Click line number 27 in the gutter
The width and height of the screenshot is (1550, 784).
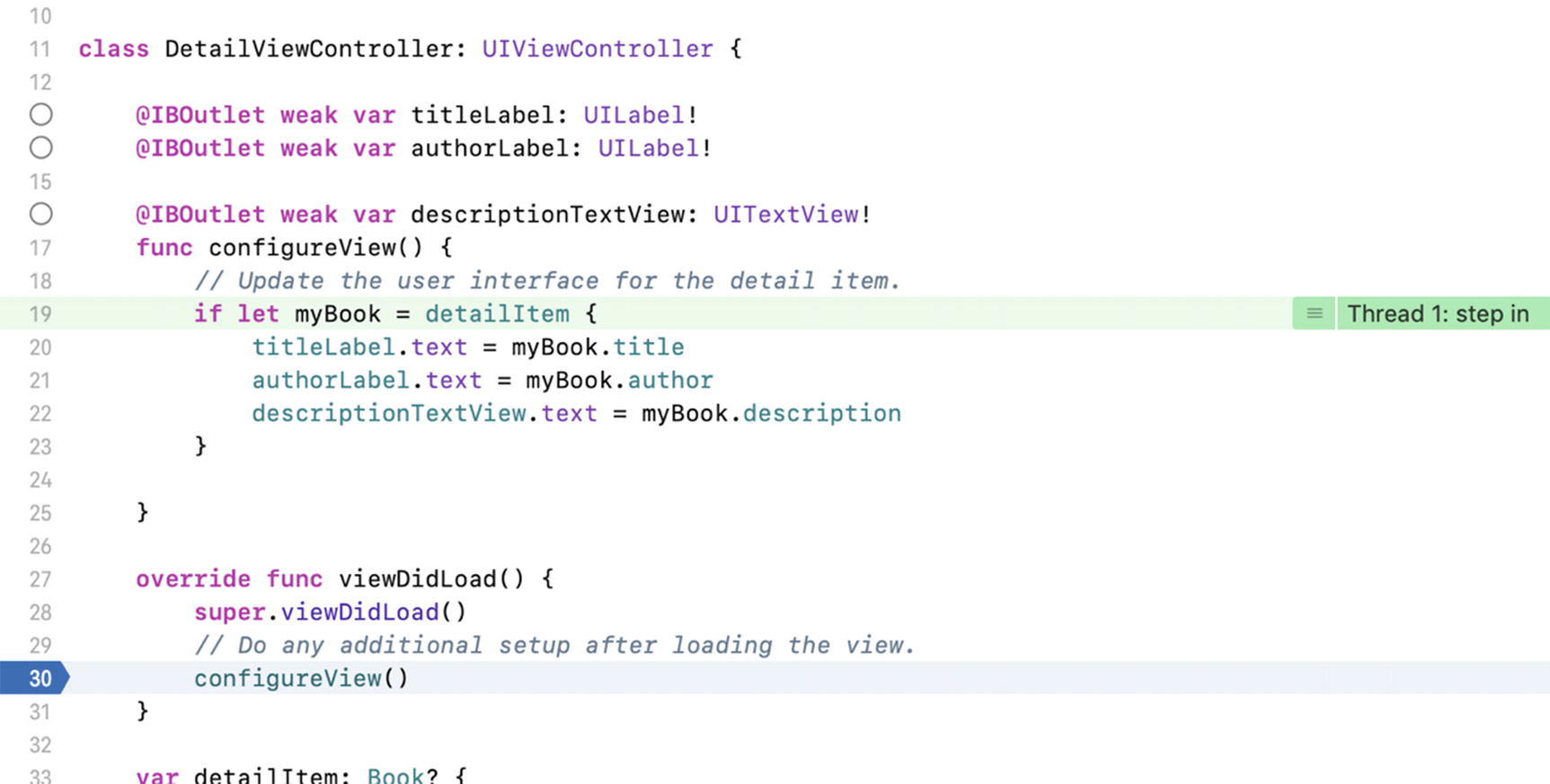click(40, 579)
